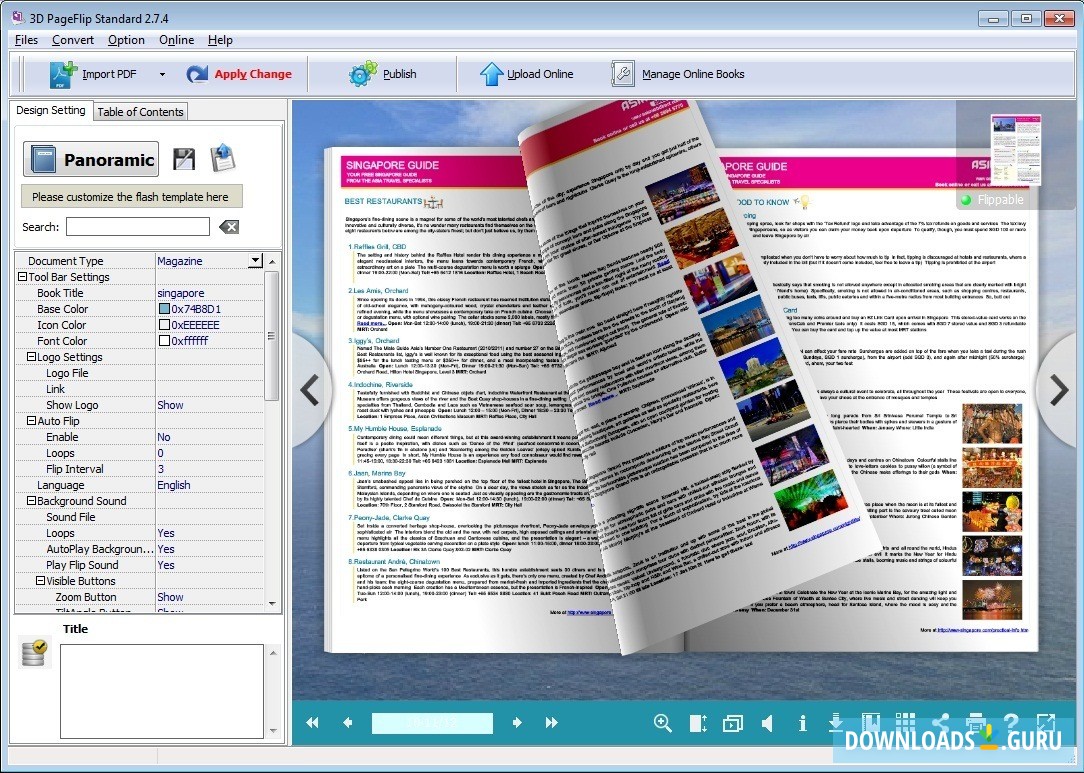Click the page thumbnail preview at top right
Screen dimensions: 1084x773
point(1016,150)
